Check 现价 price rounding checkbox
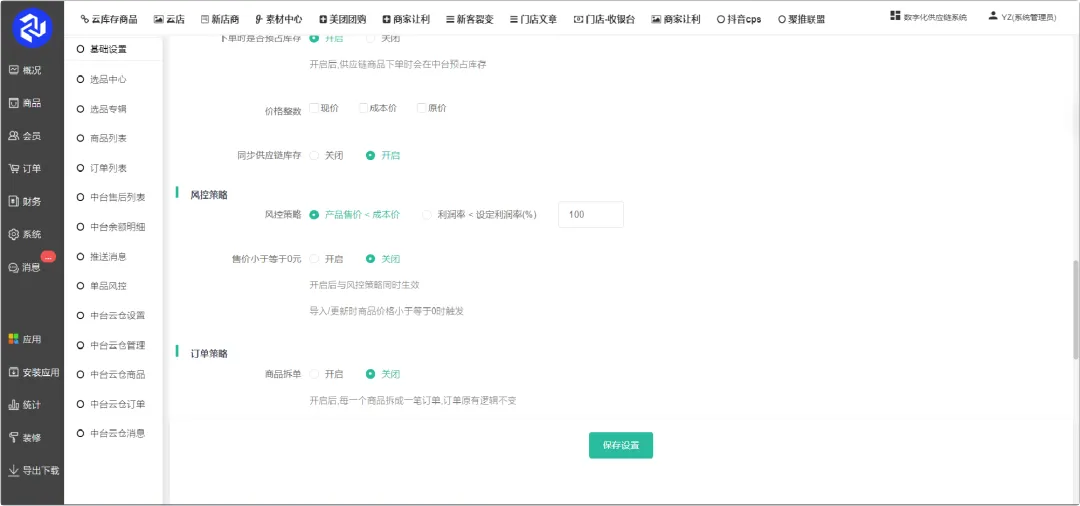 point(314,108)
